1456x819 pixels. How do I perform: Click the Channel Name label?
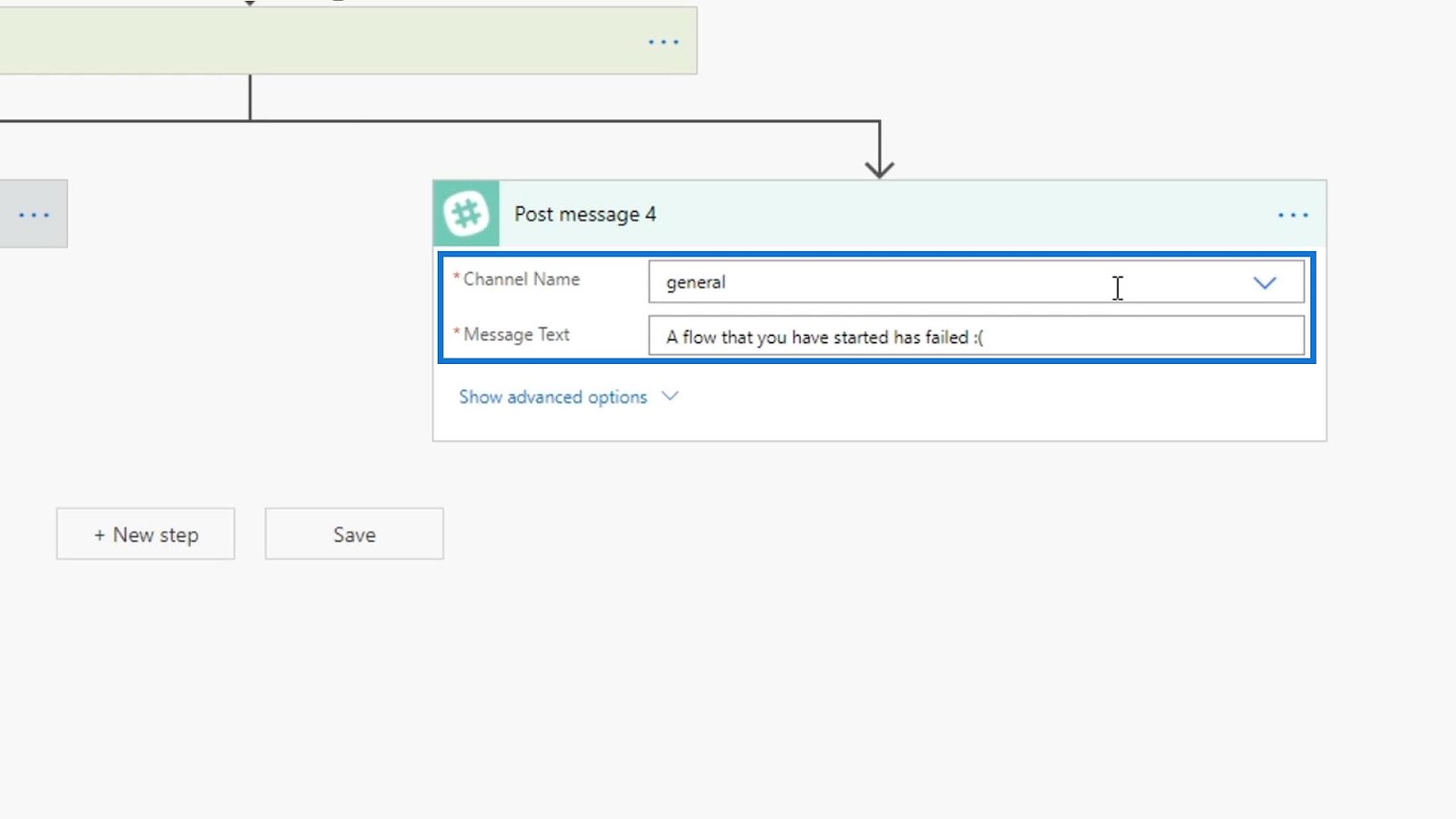click(521, 279)
